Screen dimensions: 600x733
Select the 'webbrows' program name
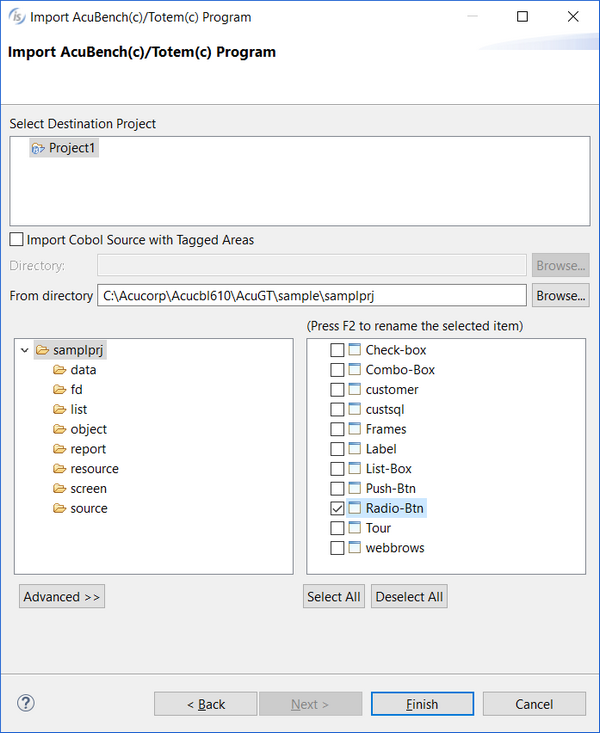[395, 548]
